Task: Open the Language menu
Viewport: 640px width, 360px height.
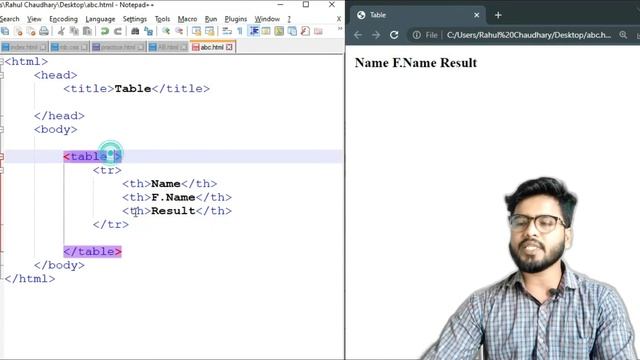Action: point(100,19)
